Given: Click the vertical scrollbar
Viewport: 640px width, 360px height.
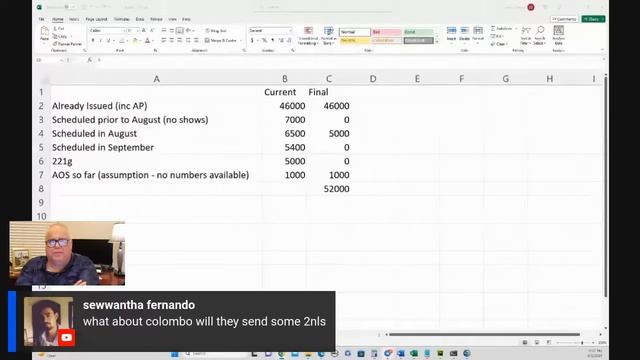Looking at the screenshot, I should point(606,187).
